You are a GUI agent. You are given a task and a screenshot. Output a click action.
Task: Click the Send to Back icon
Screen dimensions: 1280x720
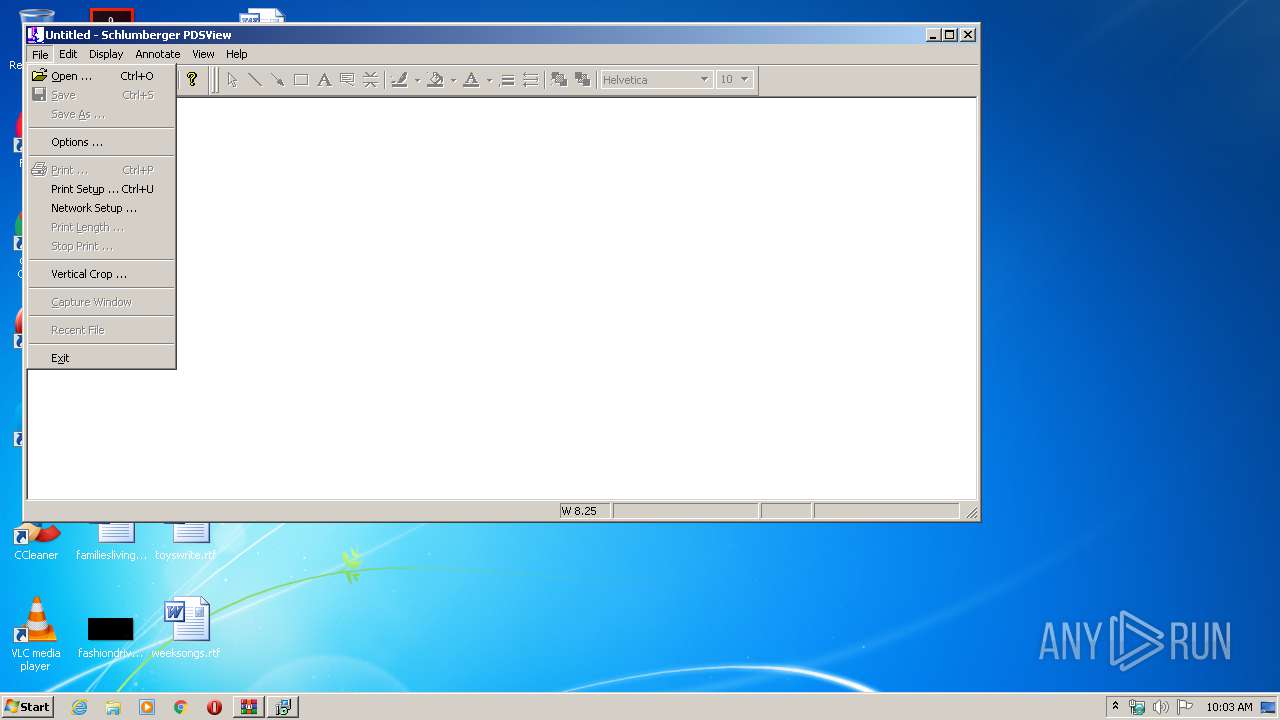coord(582,79)
